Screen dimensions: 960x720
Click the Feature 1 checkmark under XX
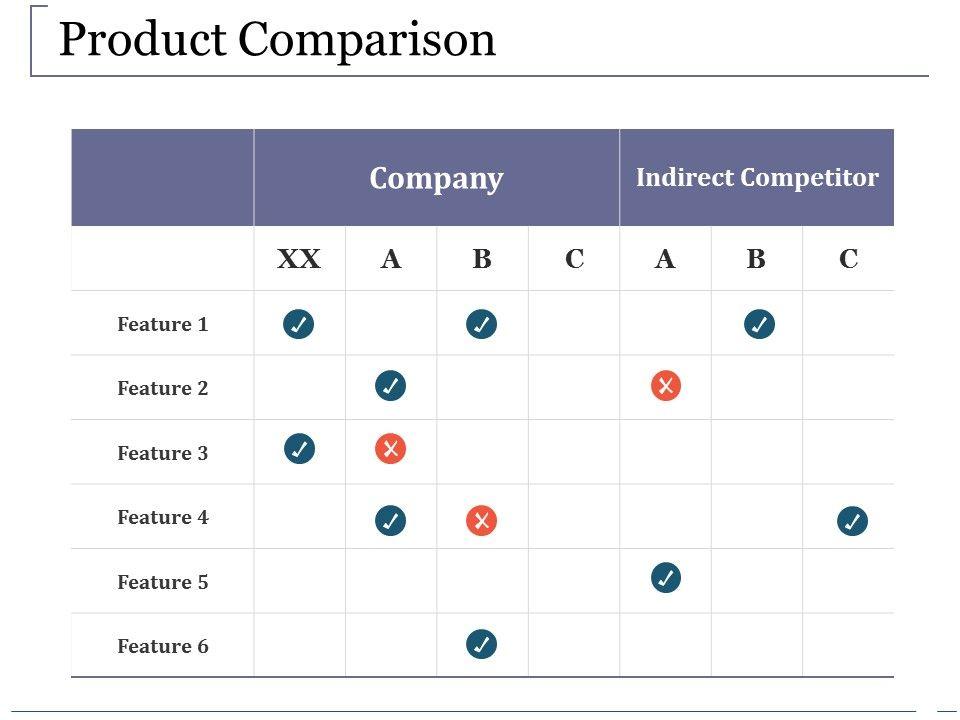pos(298,324)
